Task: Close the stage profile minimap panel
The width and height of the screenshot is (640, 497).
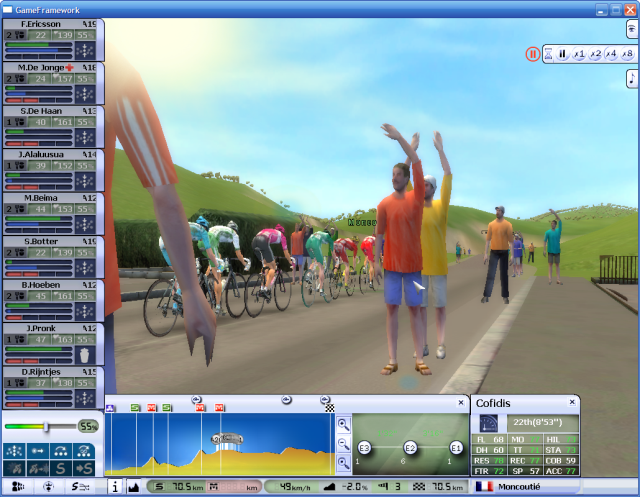Action: [x=462, y=402]
